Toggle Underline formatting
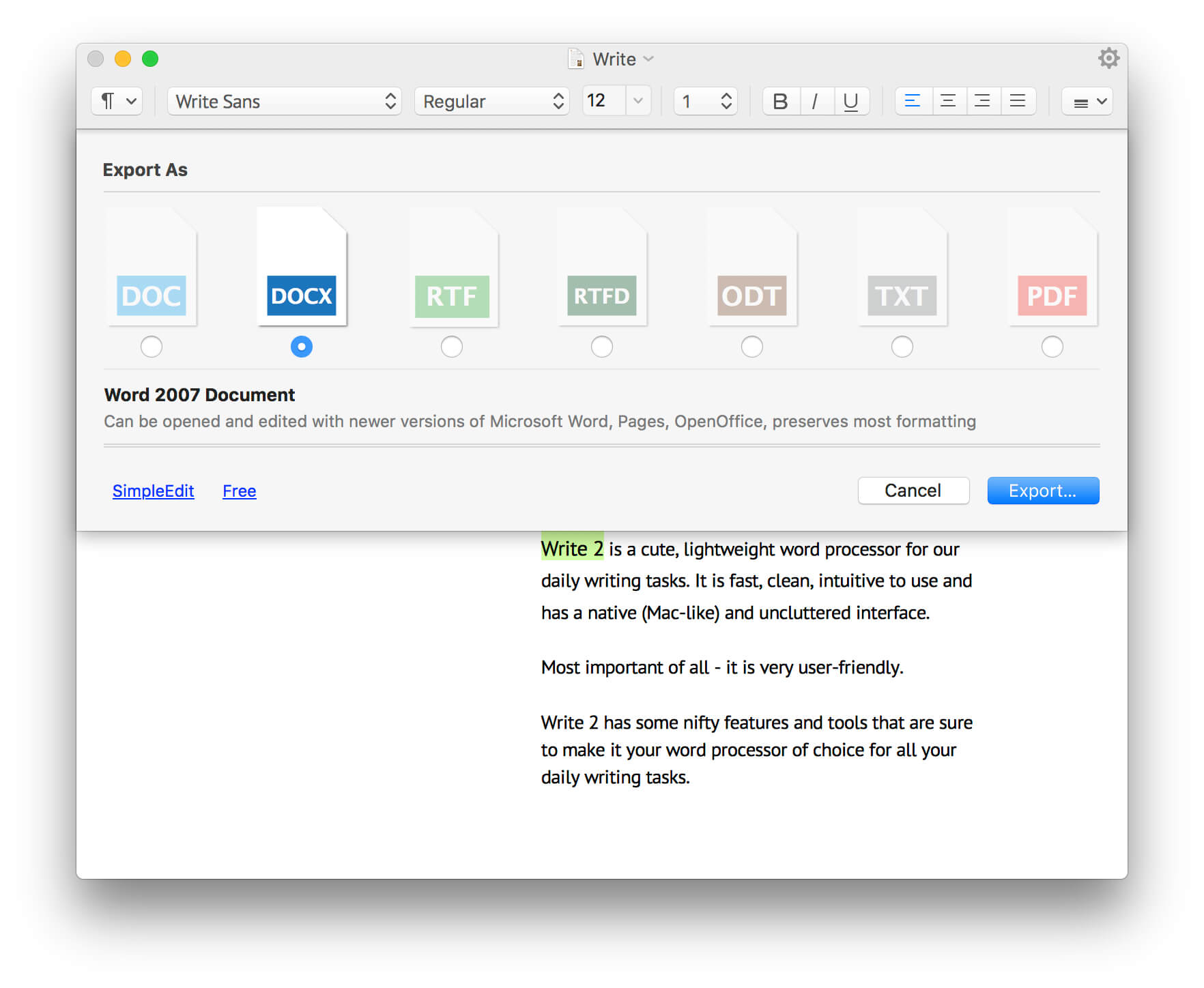Screen dimensions: 1204x988 (850, 101)
